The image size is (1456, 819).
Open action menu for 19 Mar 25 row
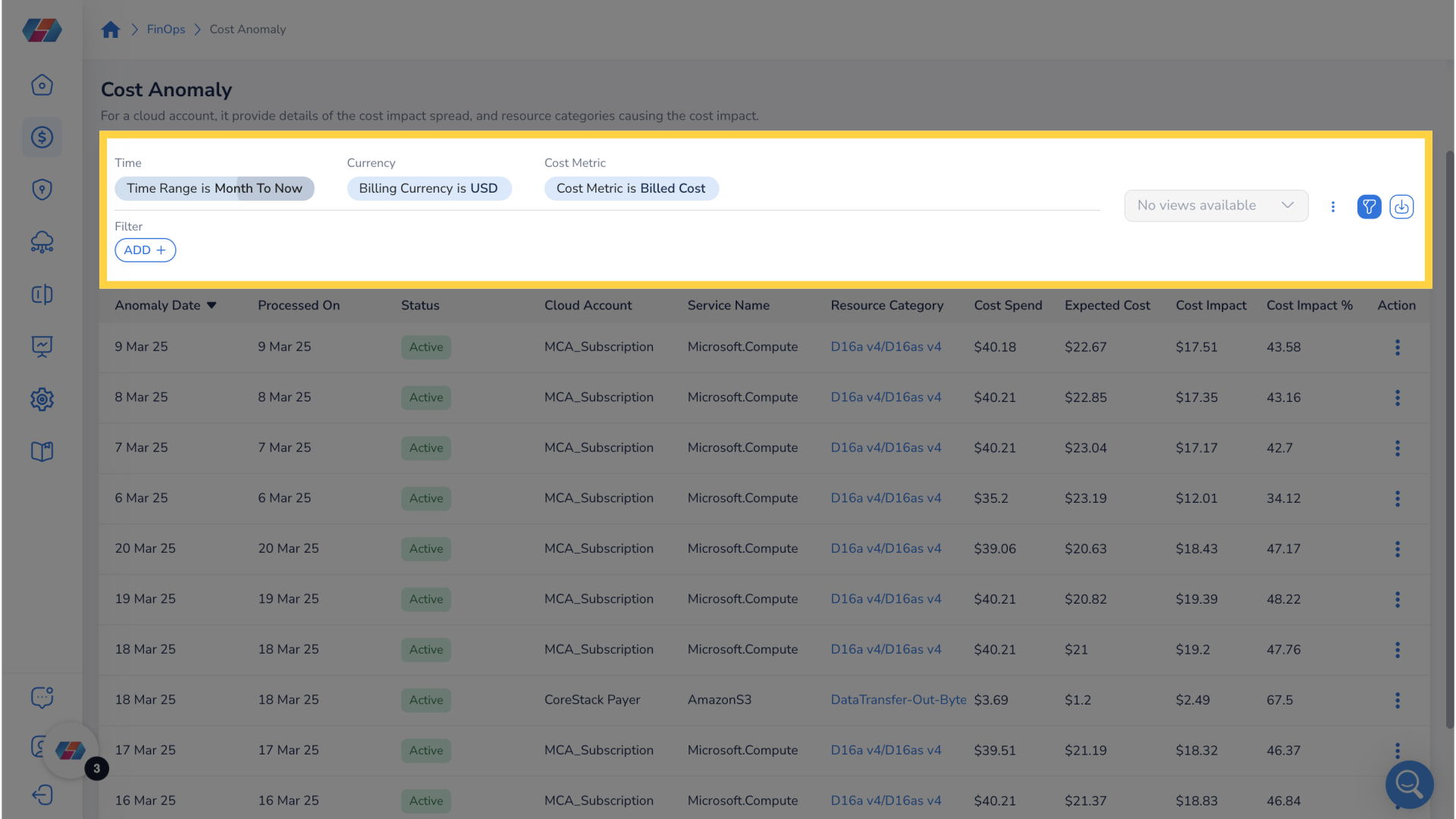coord(1397,599)
